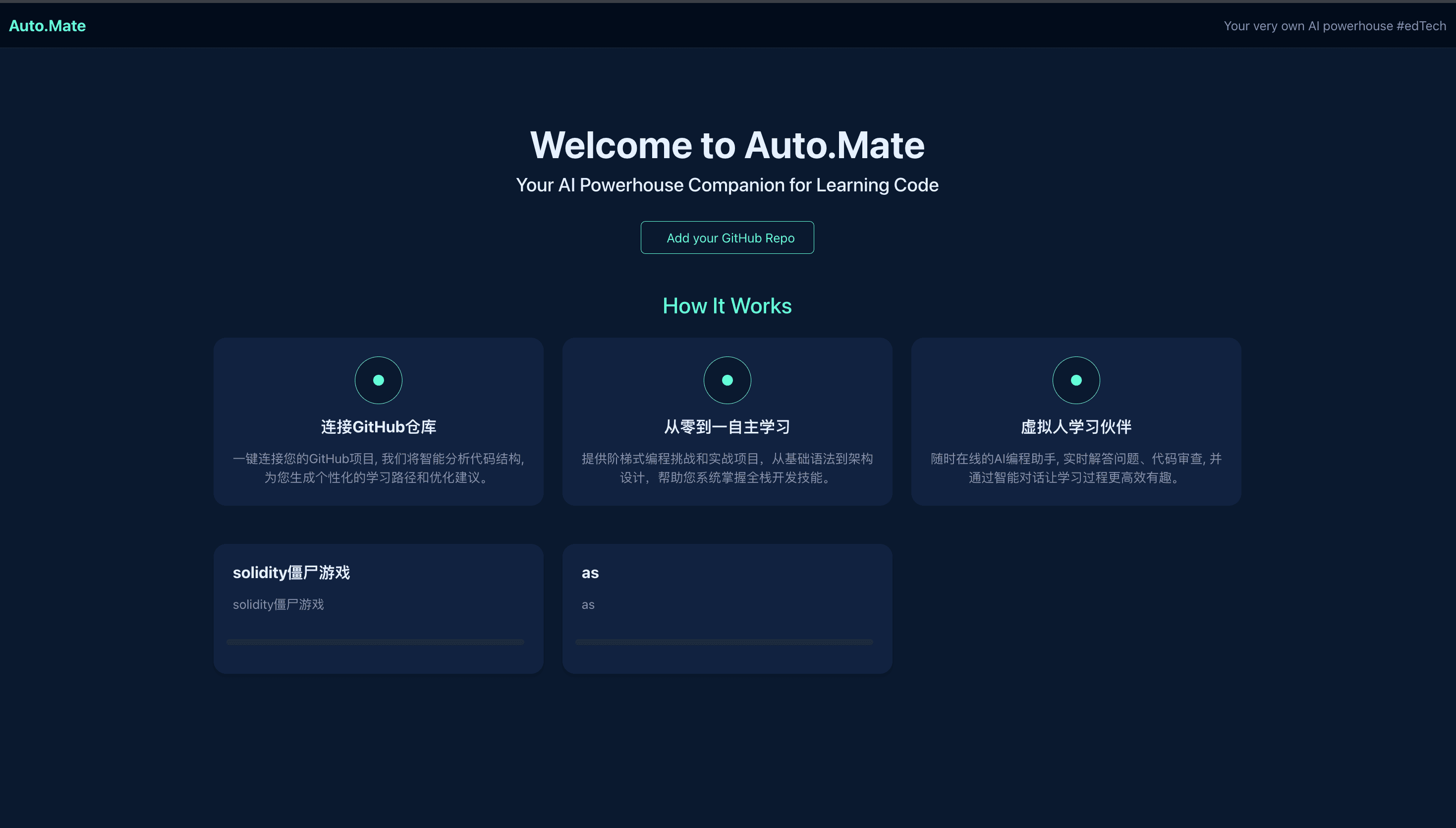Click the description beginning 随时在线的AI编程助手
1456x828 pixels.
pos(1076,468)
